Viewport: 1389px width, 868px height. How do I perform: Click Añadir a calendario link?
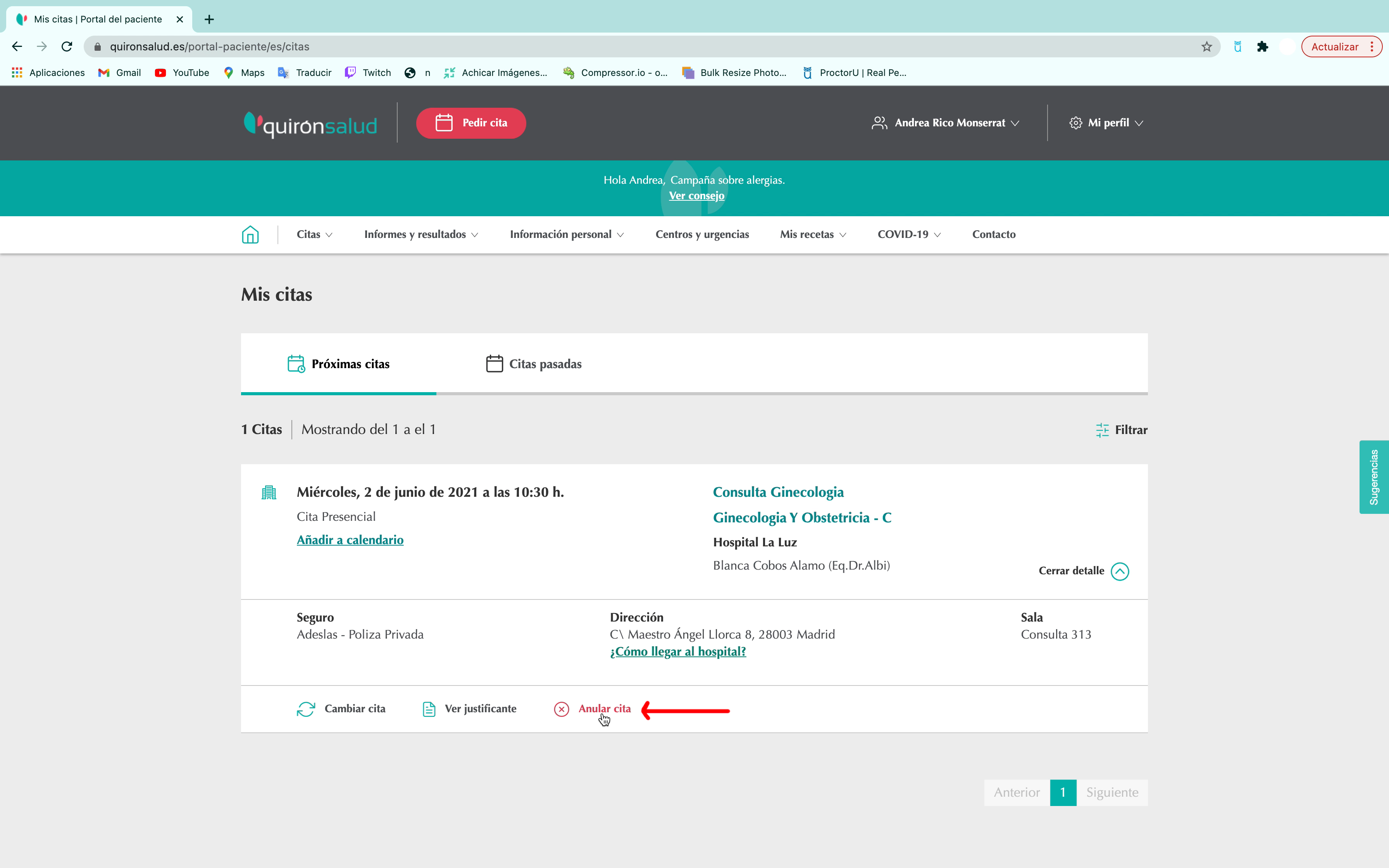[x=350, y=540]
